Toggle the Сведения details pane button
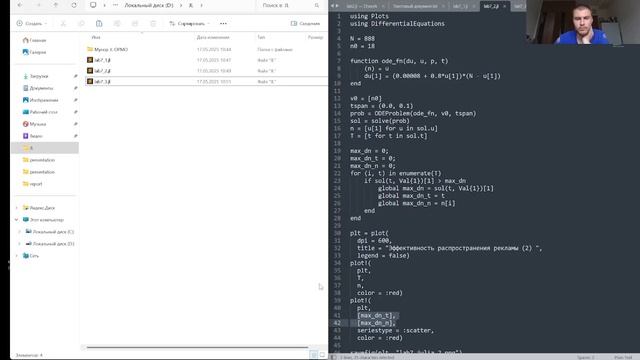640x360 pixels. tap(305, 24)
